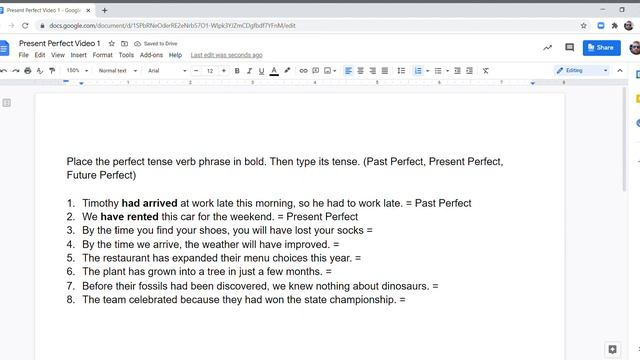This screenshot has width=640, height=360.
Task: Select Justify alignment
Action: (384, 71)
